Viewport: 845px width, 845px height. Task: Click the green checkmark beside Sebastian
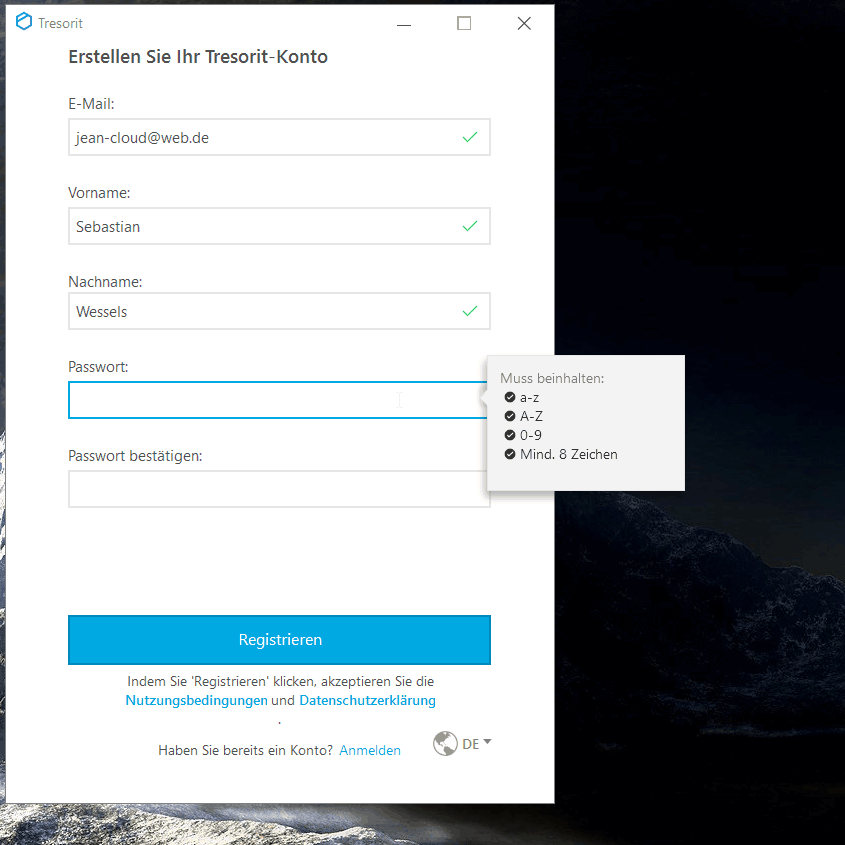point(470,227)
